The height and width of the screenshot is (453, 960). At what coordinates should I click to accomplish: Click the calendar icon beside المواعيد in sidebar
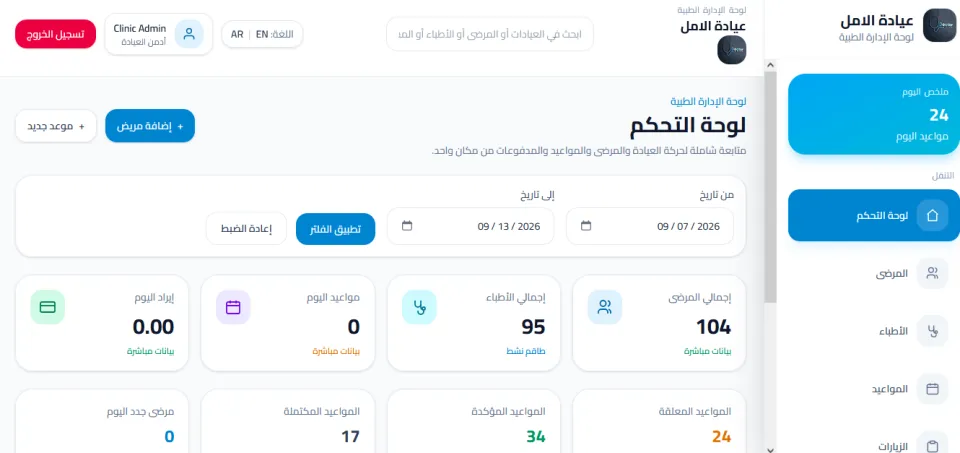tap(932, 389)
